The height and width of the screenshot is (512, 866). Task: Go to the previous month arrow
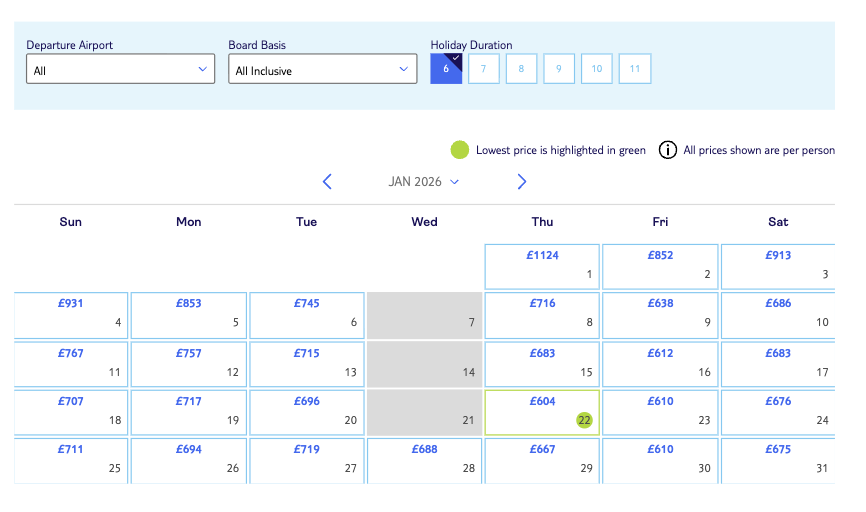pyautogui.click(x=327, y=181)
